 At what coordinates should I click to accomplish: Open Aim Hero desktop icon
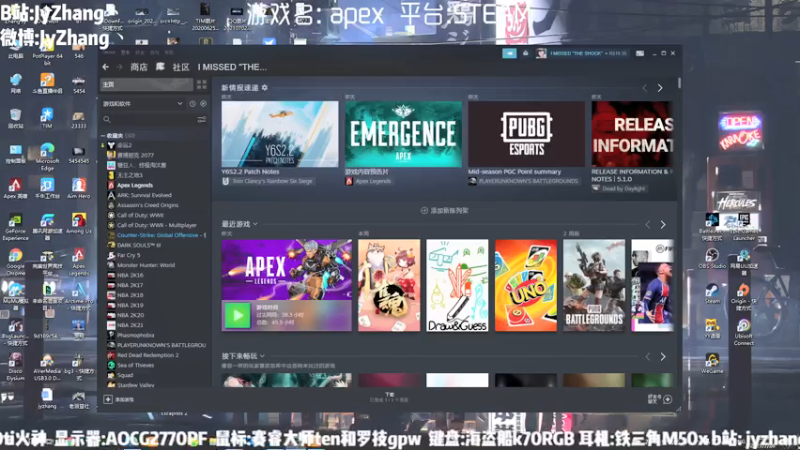pyautogui.click(x=79, y=188)
